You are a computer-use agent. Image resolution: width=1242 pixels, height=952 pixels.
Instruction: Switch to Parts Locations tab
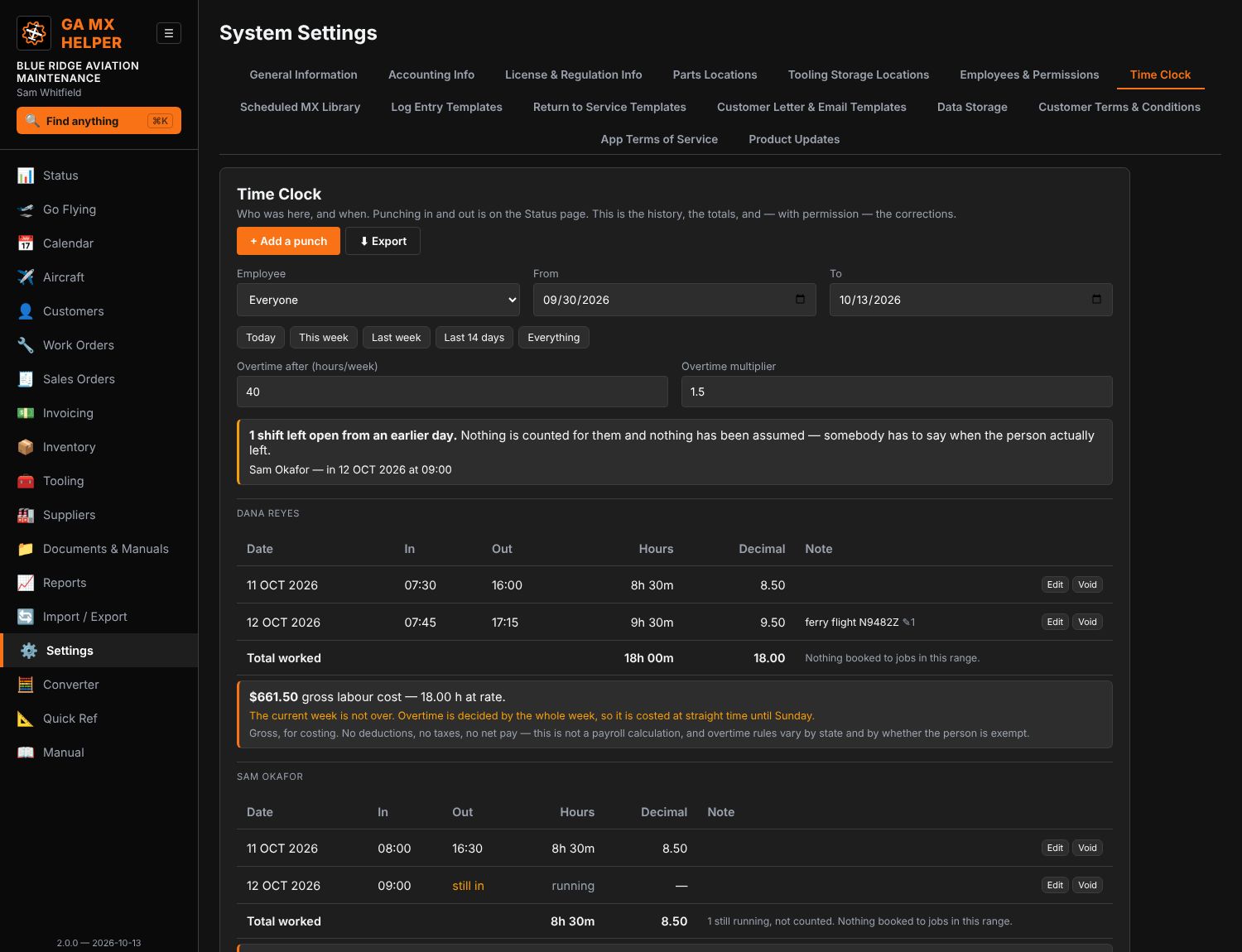pos(715,75)
